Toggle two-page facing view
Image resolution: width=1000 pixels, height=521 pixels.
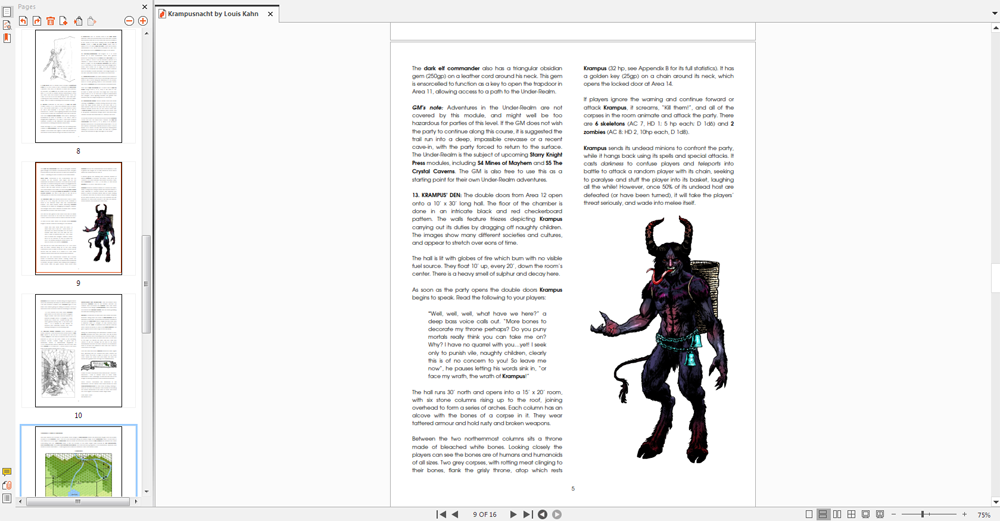837,514
